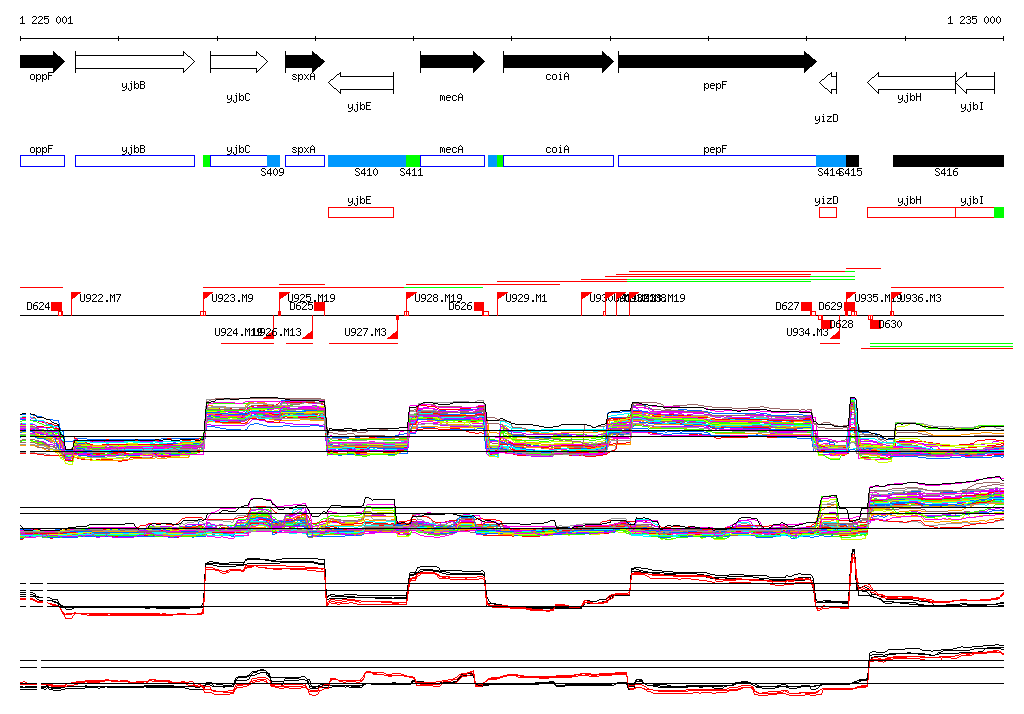Select the blue S414 segment
The width and height of the screenshot is (1024, 714).
[831, 161]
